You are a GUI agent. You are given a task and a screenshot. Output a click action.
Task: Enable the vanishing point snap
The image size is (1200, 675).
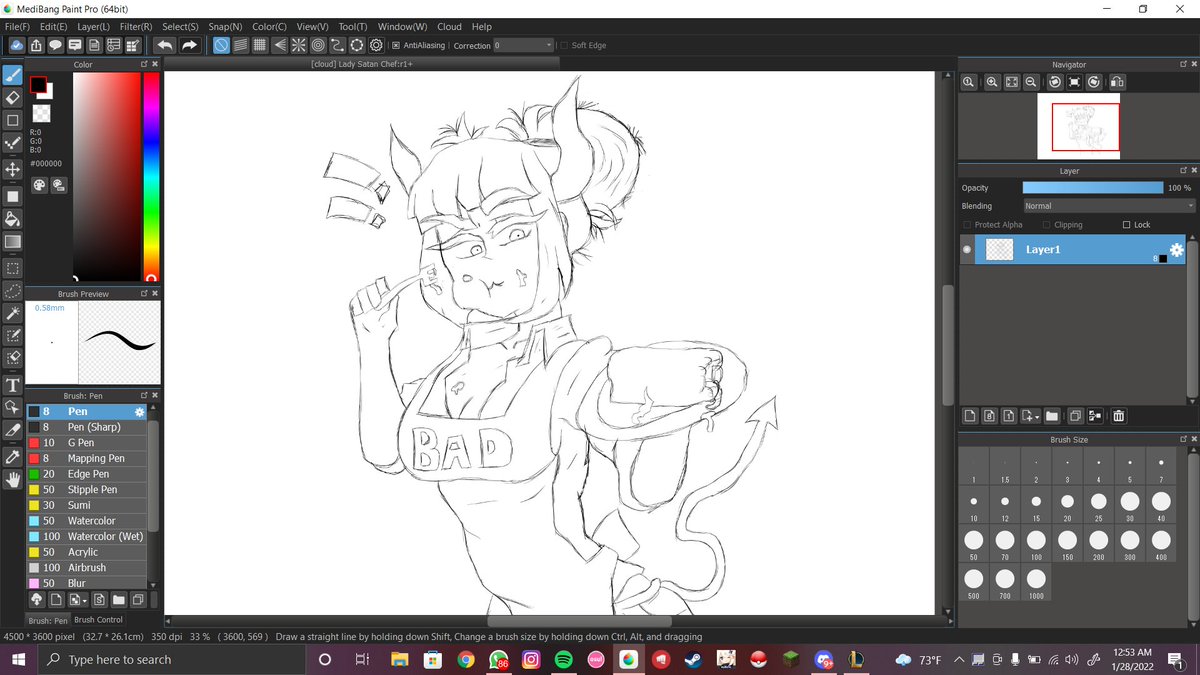[x=279, y=45]
